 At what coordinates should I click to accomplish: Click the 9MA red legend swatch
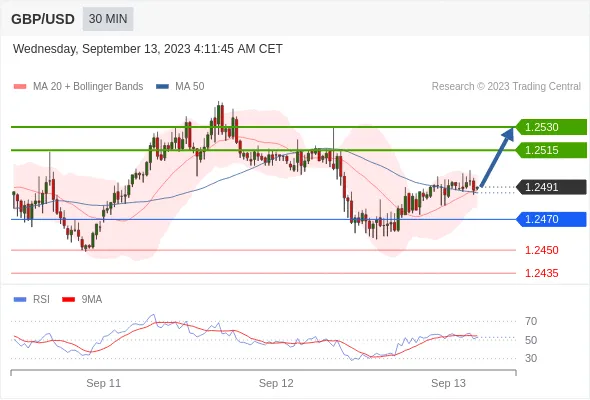pyautogui.click(x=68, y=300)
